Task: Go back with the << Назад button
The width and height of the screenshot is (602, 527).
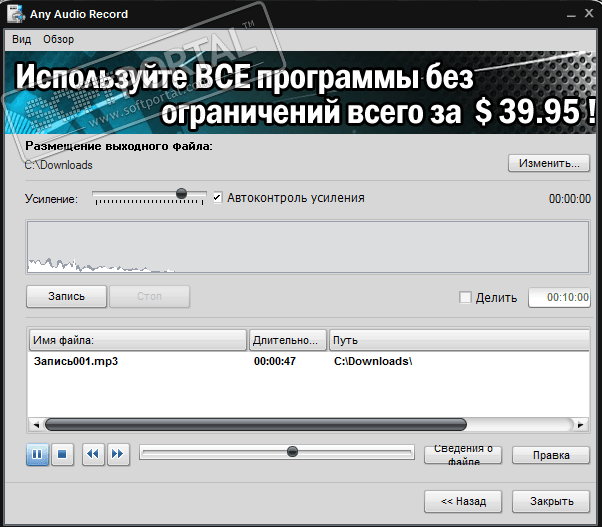Action: point(463,501)
